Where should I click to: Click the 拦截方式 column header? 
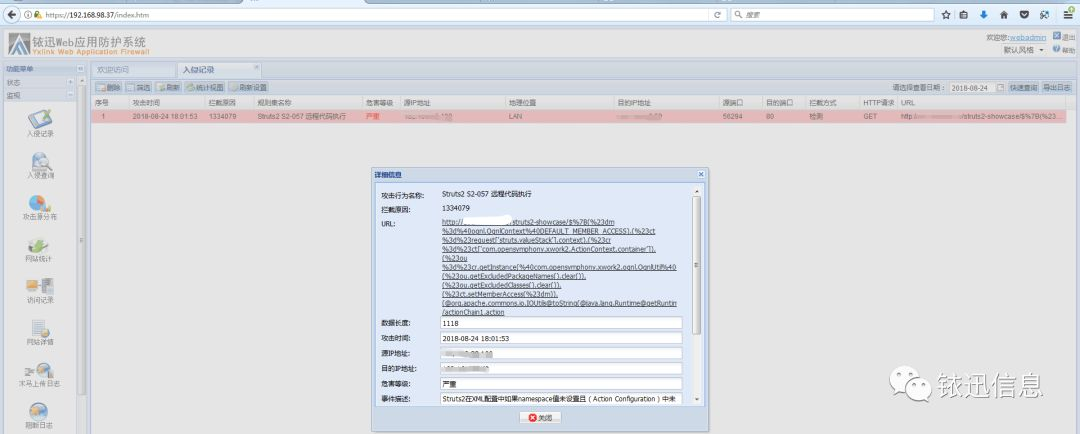pos(832,102)
